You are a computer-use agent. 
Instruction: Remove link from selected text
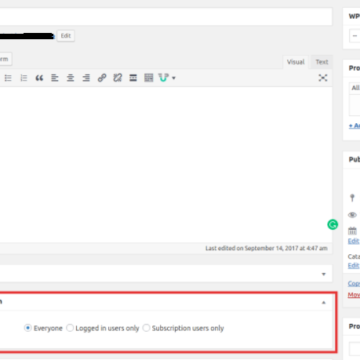click(117, 78)
